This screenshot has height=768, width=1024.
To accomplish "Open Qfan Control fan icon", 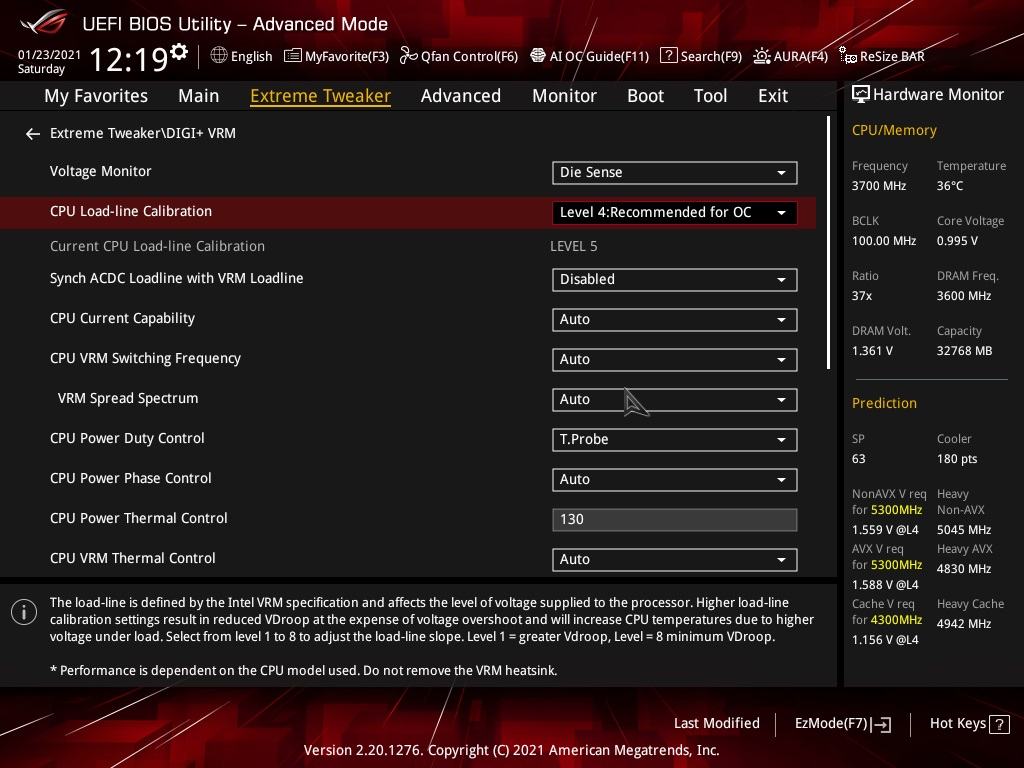I will pos(408,56).
